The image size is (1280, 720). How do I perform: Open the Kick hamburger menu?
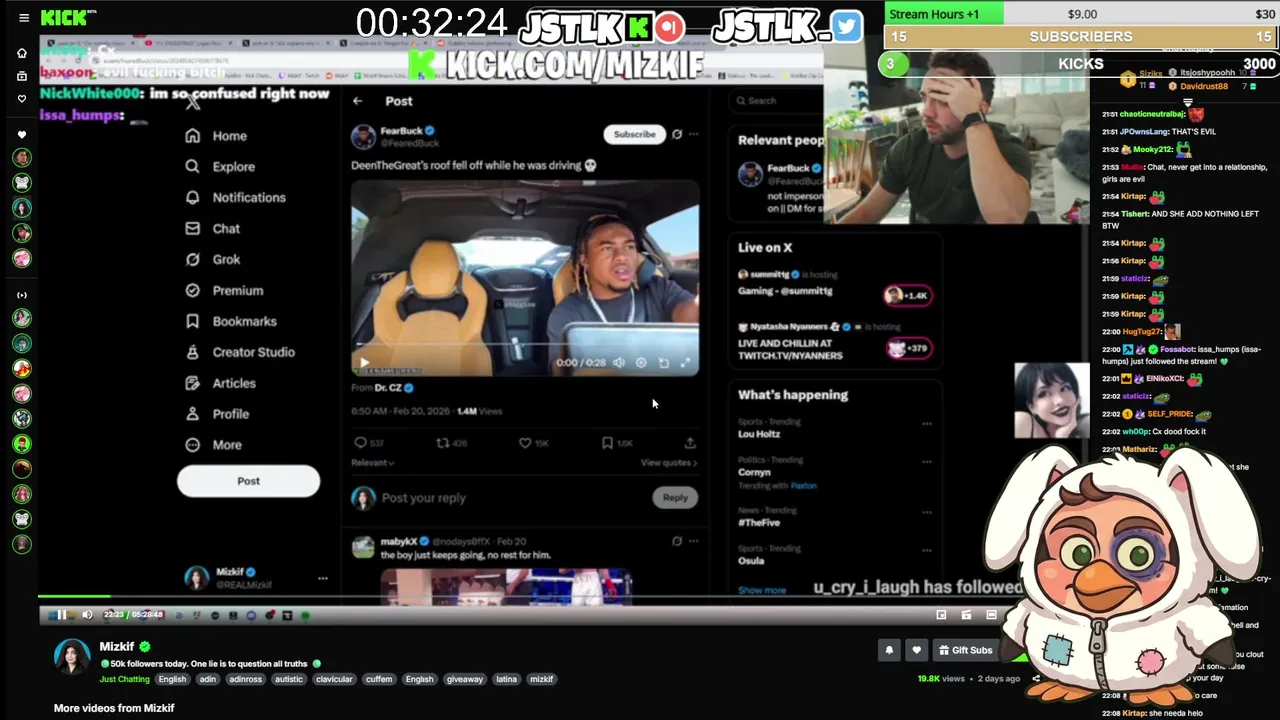pyautogui.click(x=24, y=18)
